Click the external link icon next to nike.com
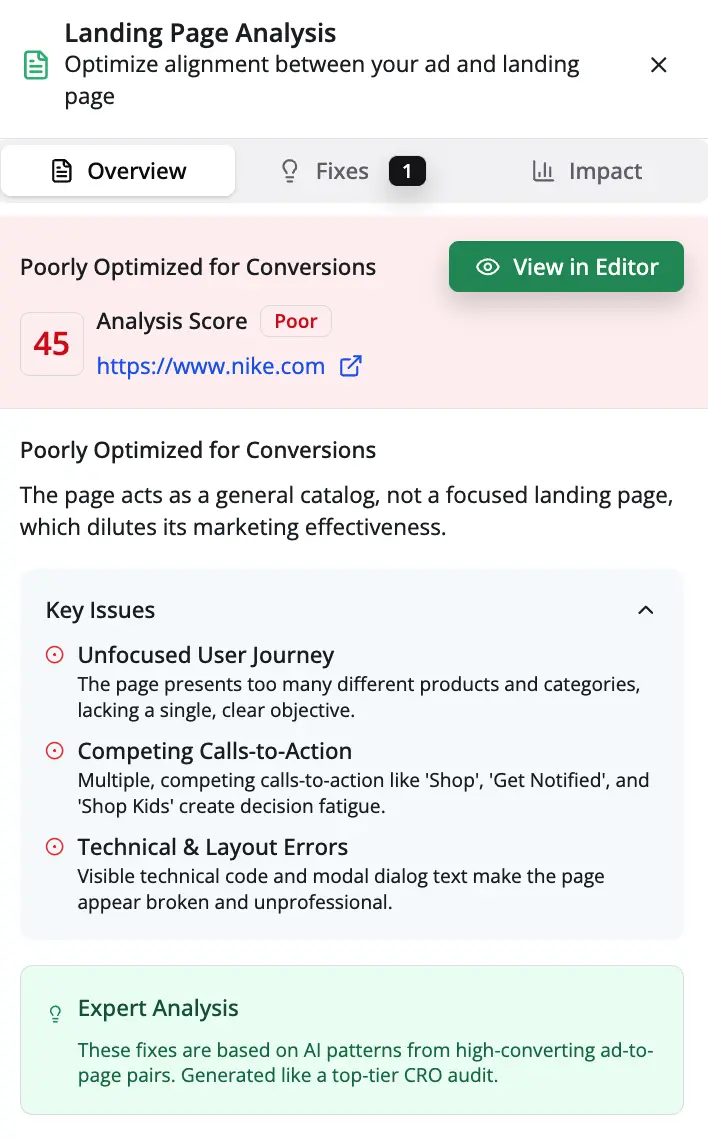This screenshot has width=708, height=1140. click(x=350, y=366)
